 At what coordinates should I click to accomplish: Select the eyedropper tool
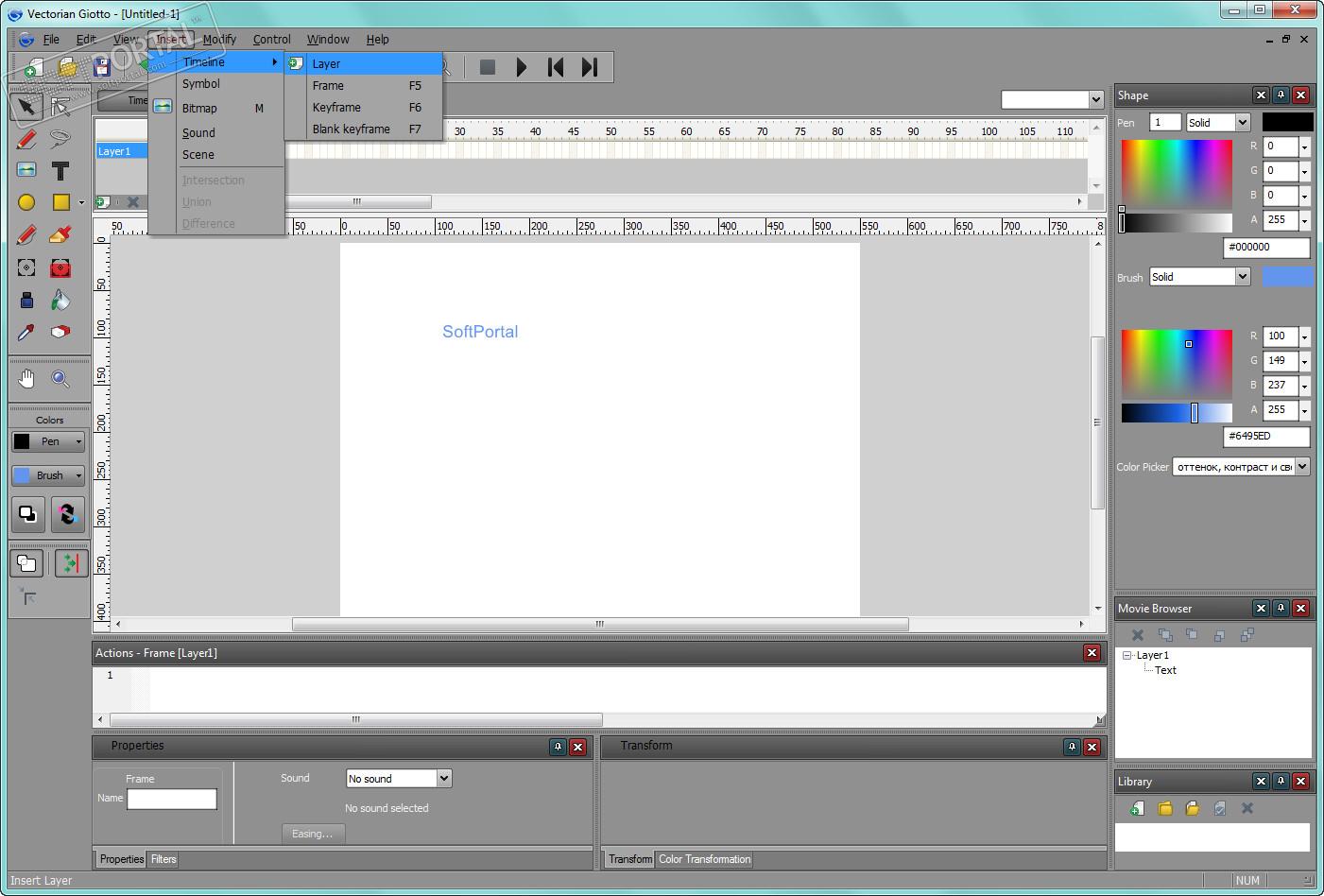tap(26, 332)
